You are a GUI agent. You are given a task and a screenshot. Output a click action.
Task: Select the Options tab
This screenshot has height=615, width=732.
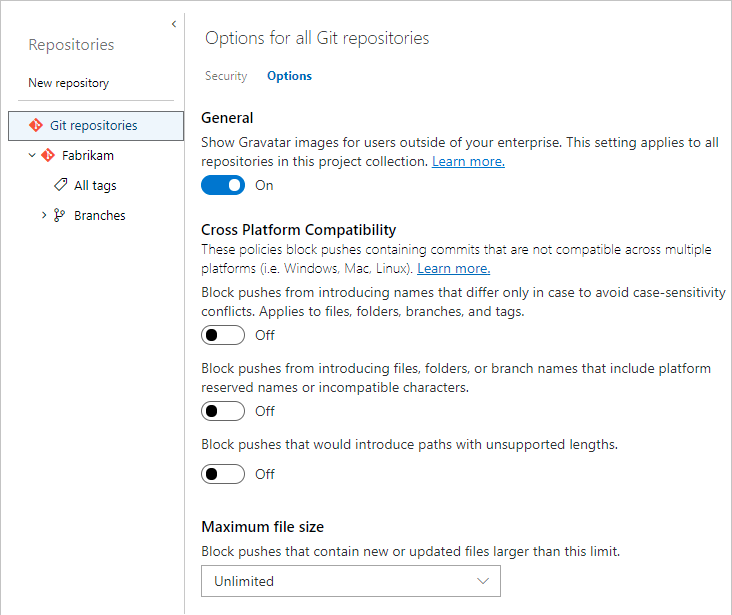click(289, 76)
